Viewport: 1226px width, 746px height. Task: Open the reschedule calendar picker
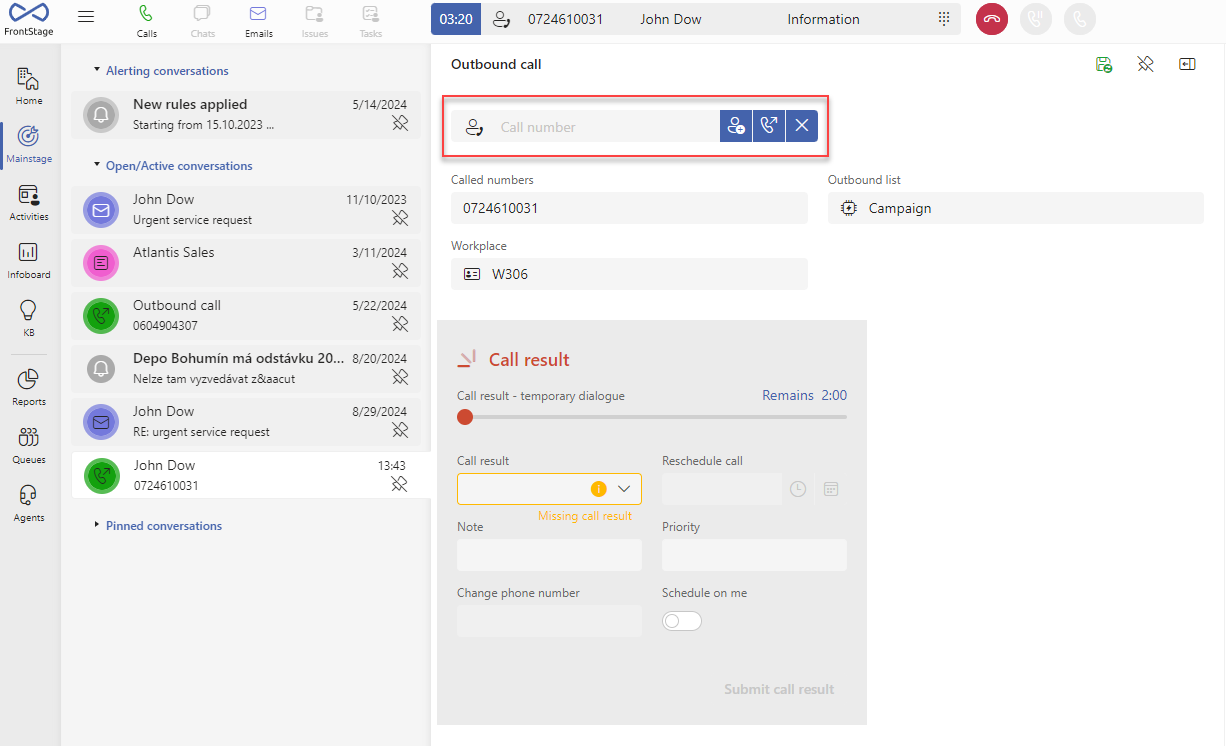pyautogui.click(x=831, y=489)
